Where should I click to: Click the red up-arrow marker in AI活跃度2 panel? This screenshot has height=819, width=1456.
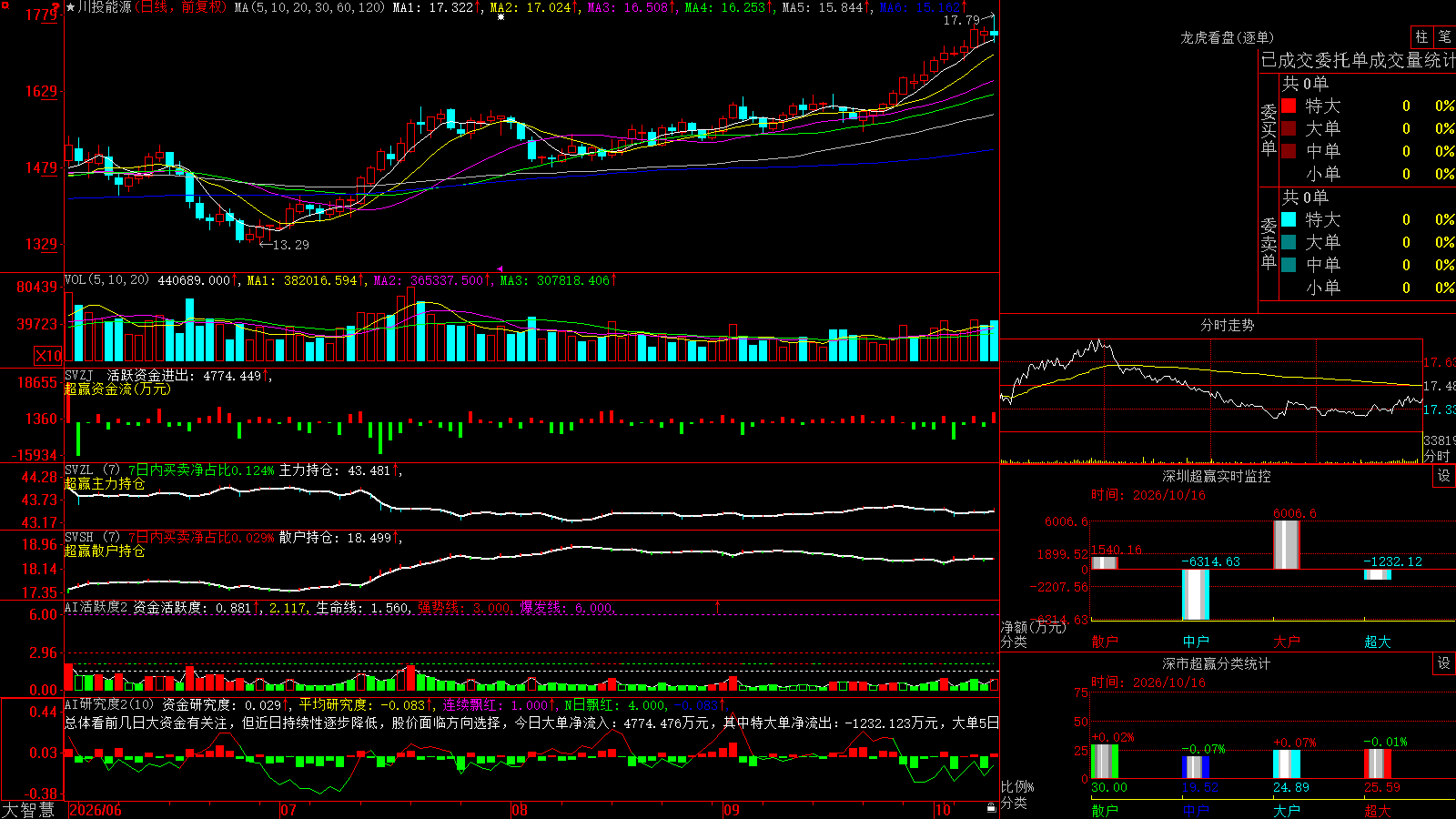(x=718, y=606)
